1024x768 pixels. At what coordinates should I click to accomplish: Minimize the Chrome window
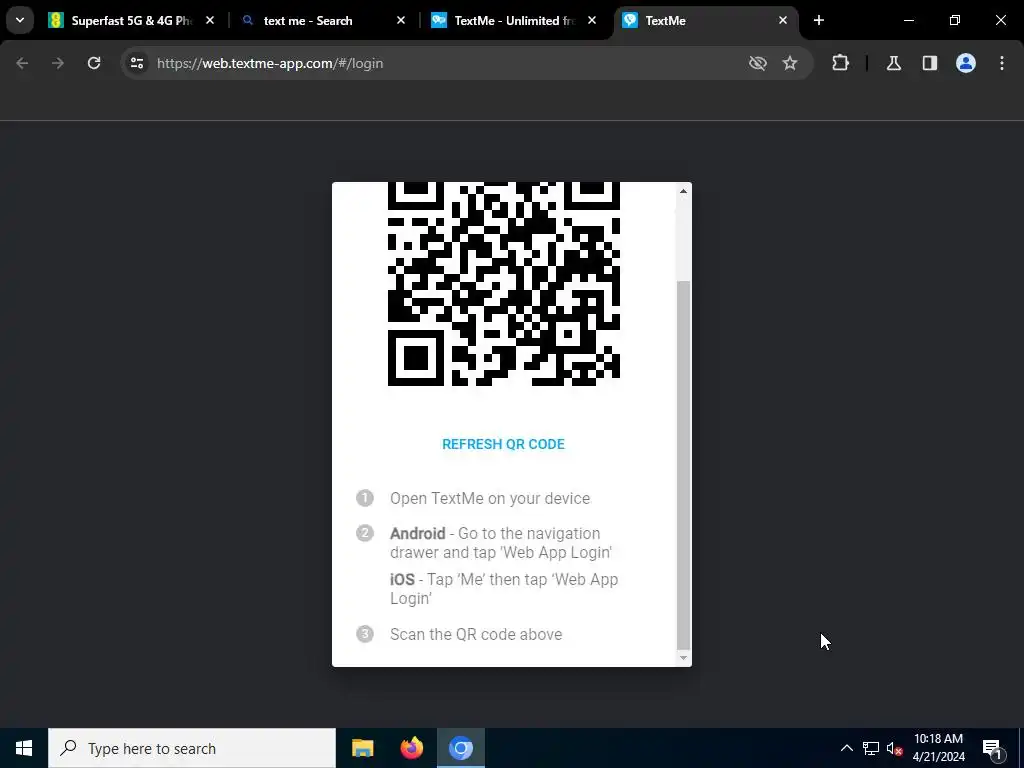tap(908, 20)
